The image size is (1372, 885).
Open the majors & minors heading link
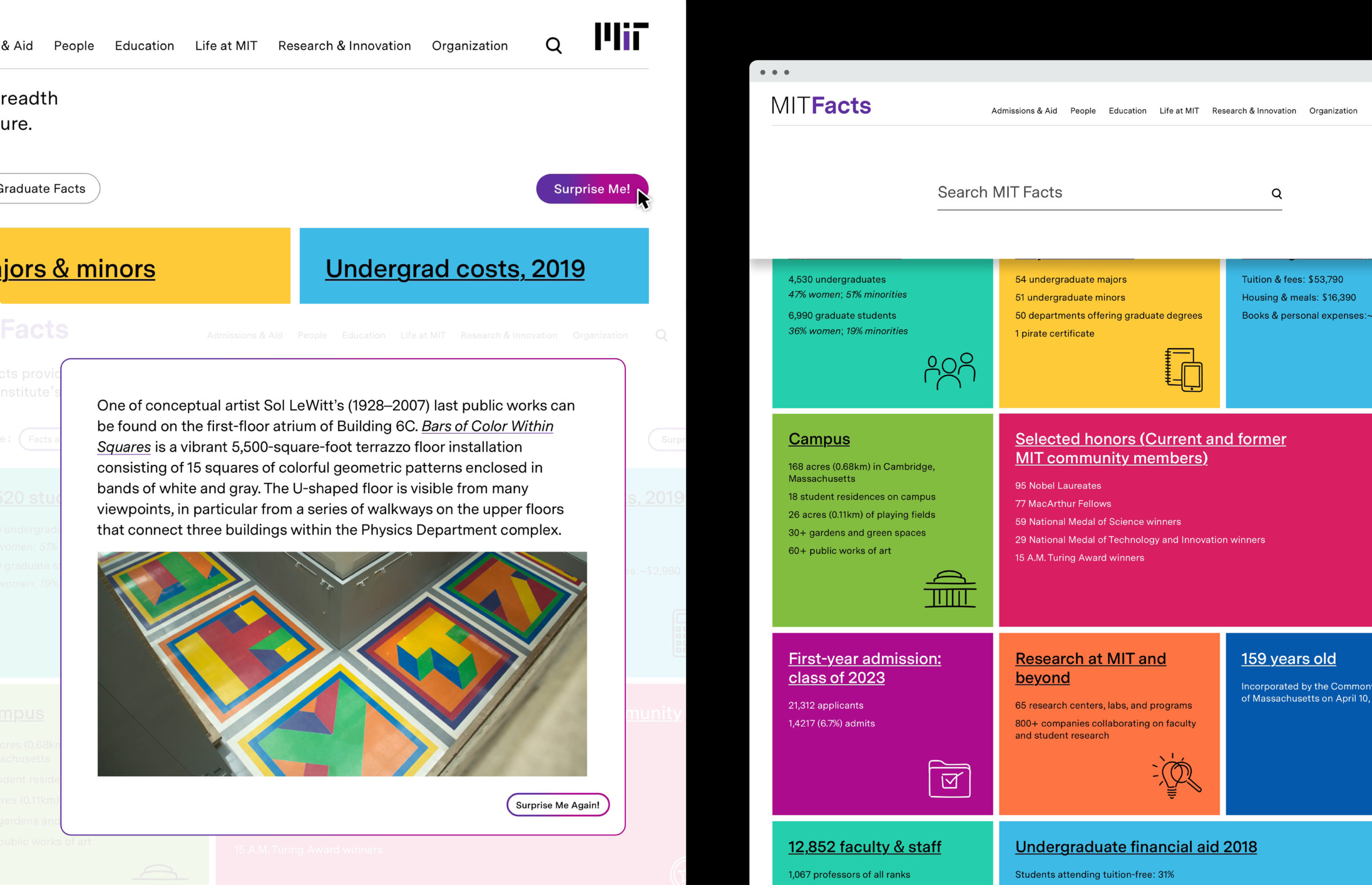(x=78, y=269)
